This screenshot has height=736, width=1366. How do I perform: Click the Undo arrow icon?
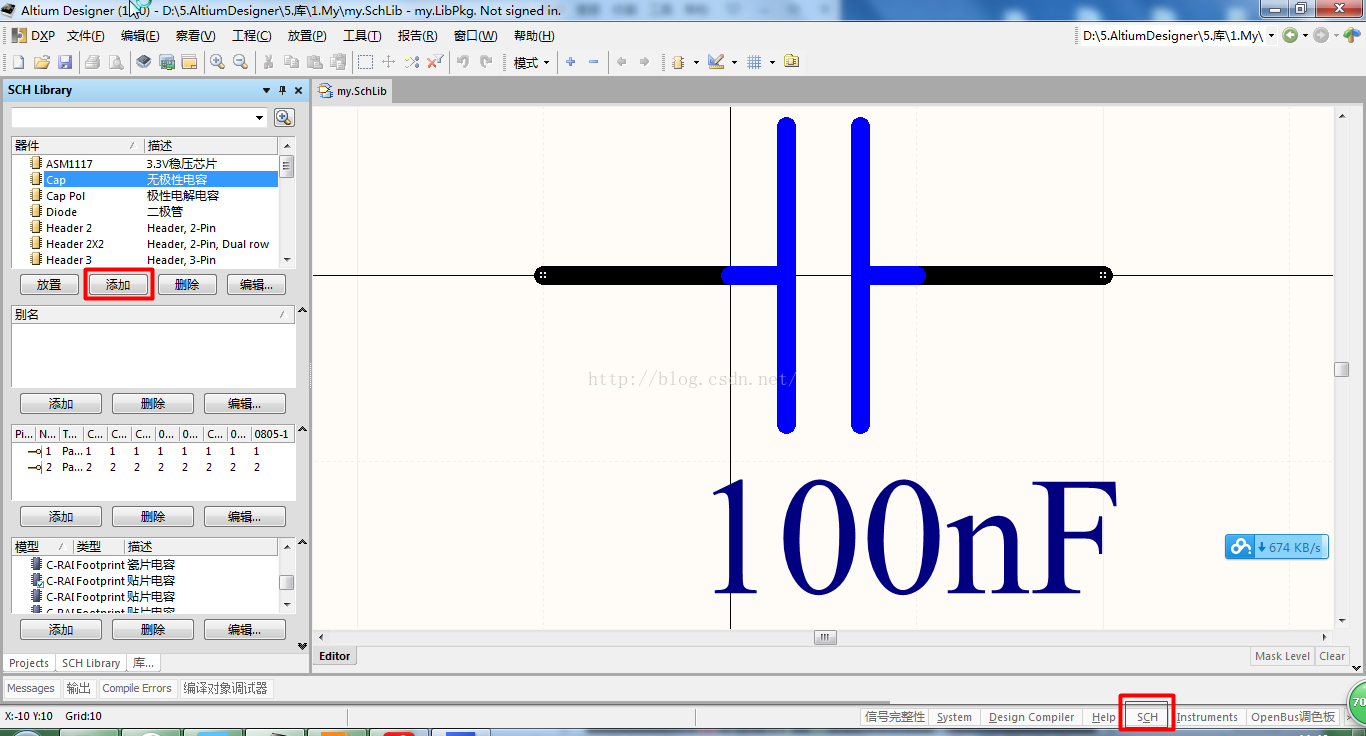463,62
